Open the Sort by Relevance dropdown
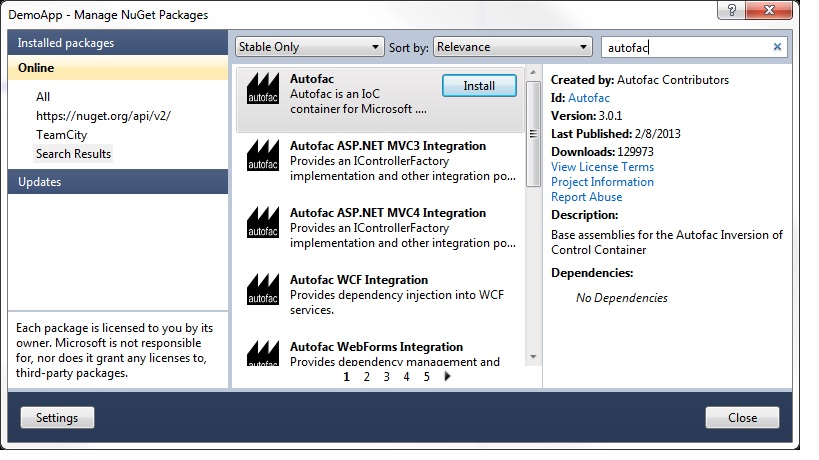Screen dimensions: 819x460 pyautogui.click(x=512, y=47)
